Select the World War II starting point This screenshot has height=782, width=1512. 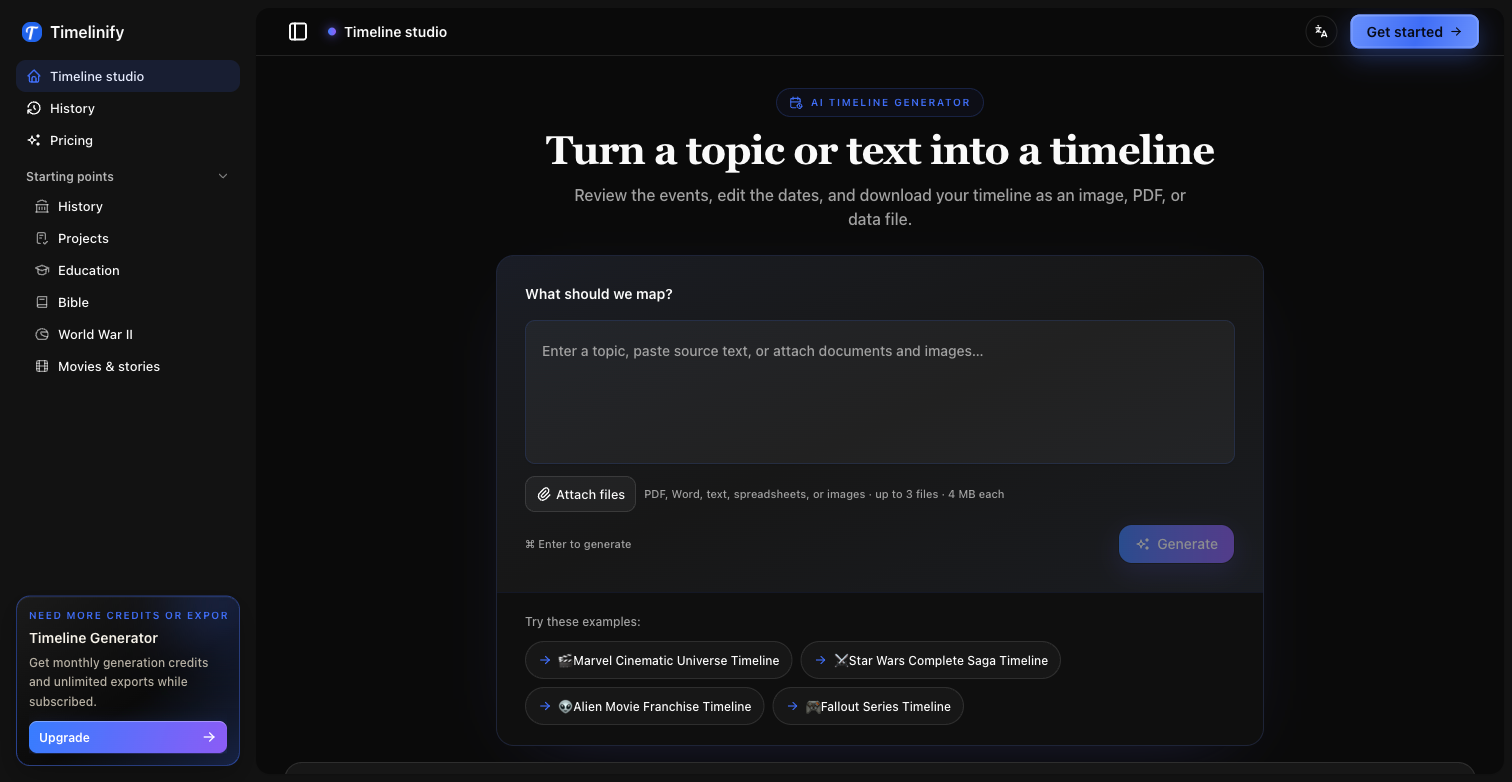coord(132,334)
